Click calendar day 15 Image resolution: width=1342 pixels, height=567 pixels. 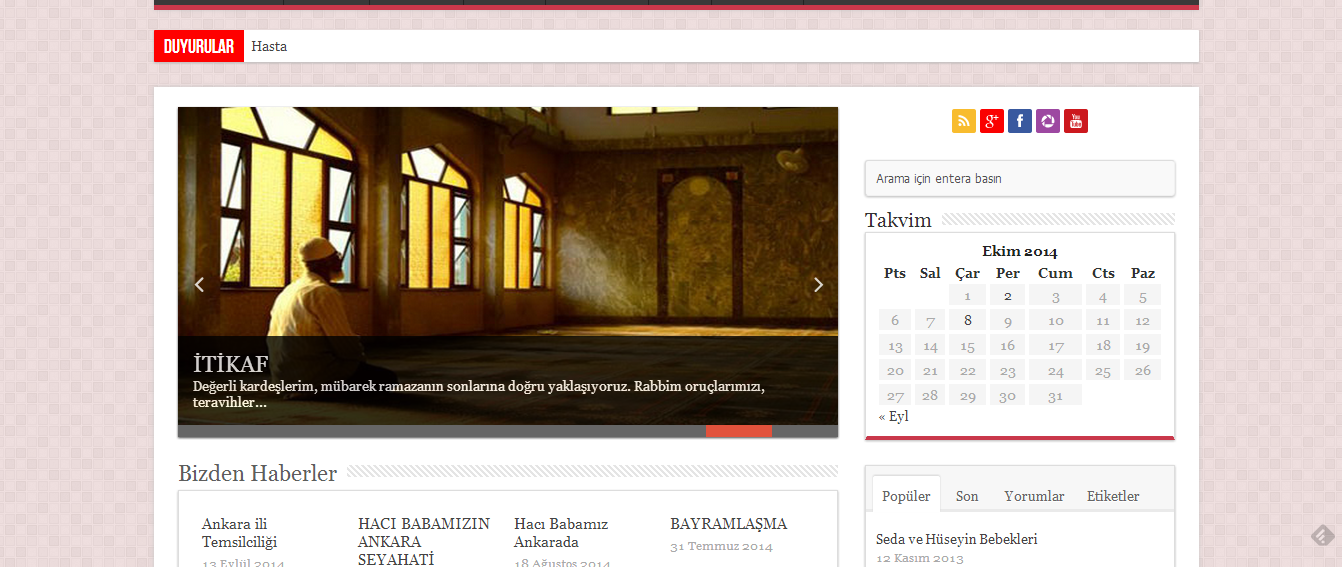968,346
